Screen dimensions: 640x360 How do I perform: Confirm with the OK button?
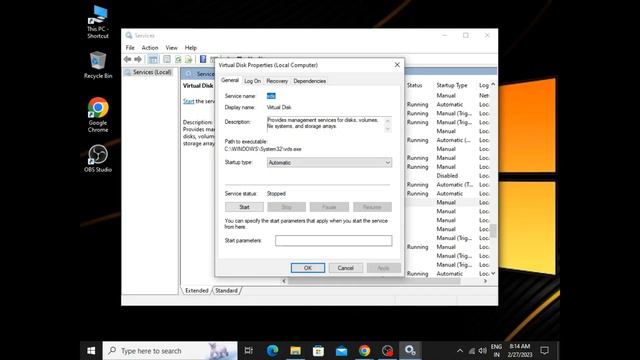coord(308,268)
